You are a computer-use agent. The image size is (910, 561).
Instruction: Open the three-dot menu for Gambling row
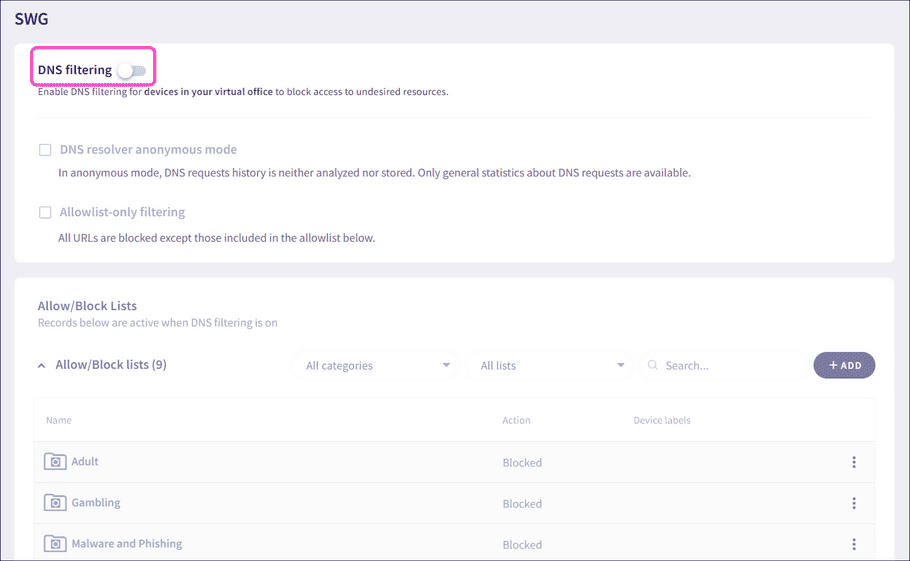(854, 503)
